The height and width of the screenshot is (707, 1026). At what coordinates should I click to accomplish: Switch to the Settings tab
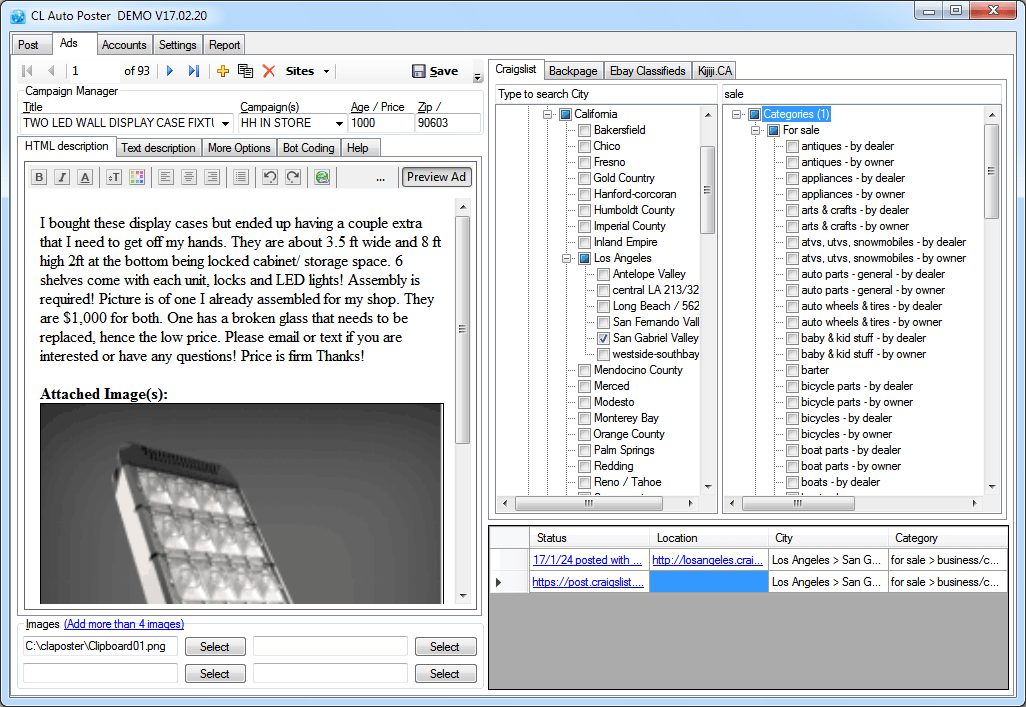tap(178, 45)
